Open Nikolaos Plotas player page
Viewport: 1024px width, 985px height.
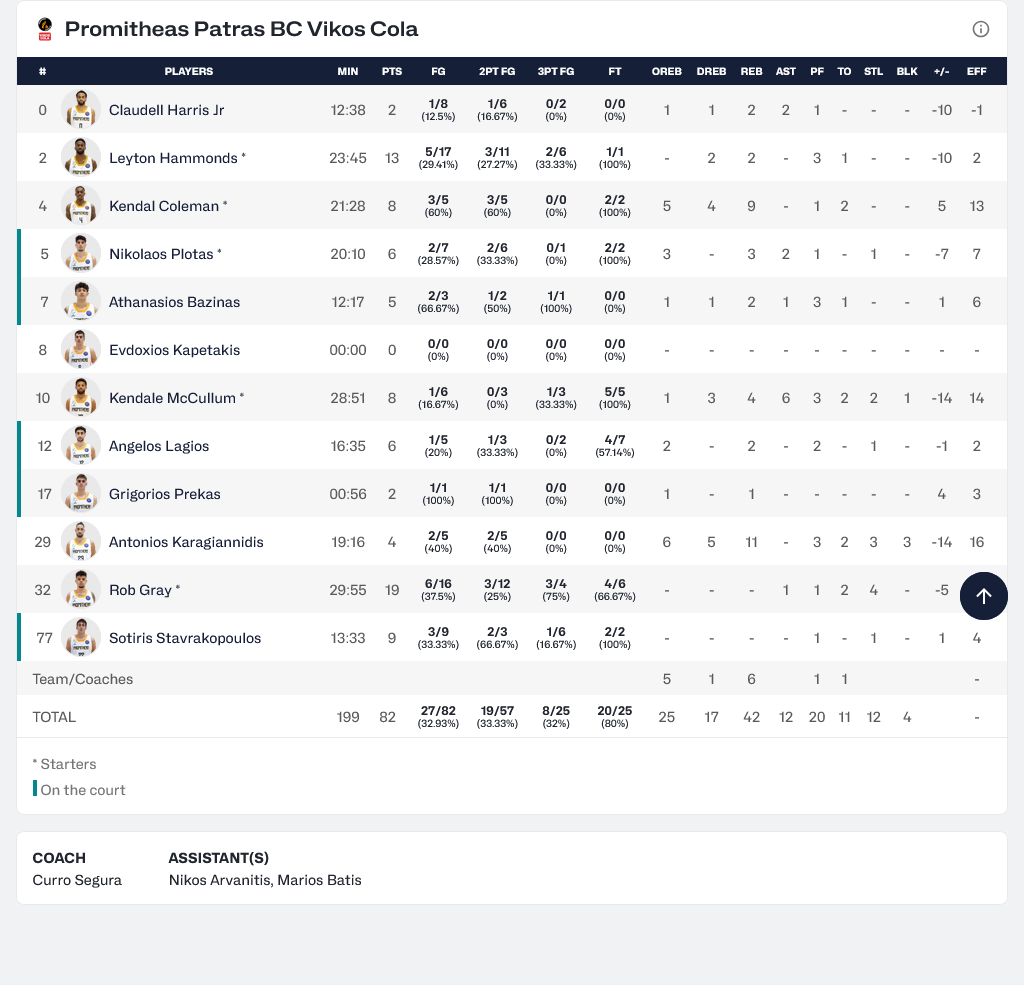coord(161,254)
